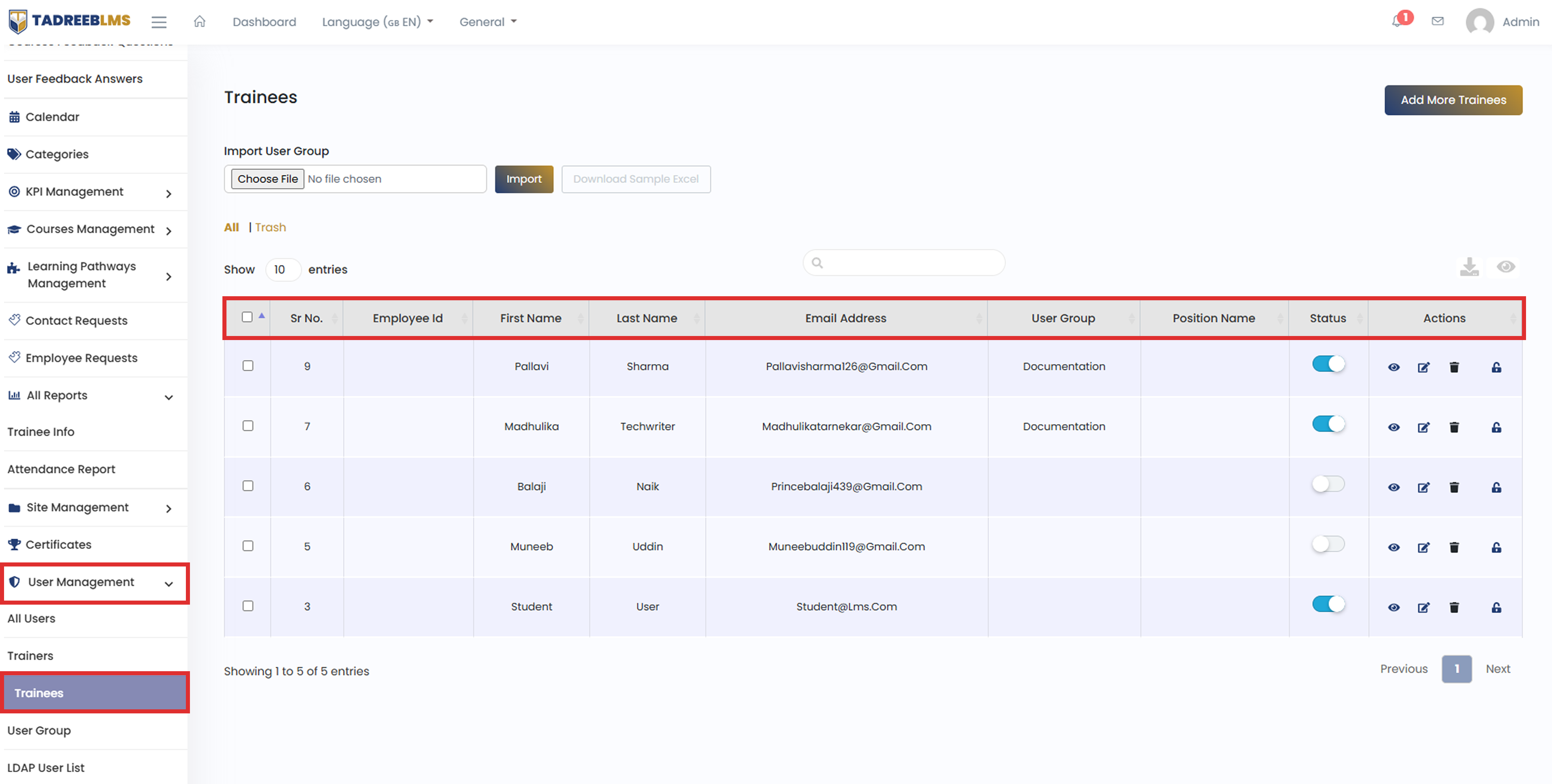Enable status toggle for Balaji Naik
This screenshot has width=1552, height=784.
click(1328, 484)
